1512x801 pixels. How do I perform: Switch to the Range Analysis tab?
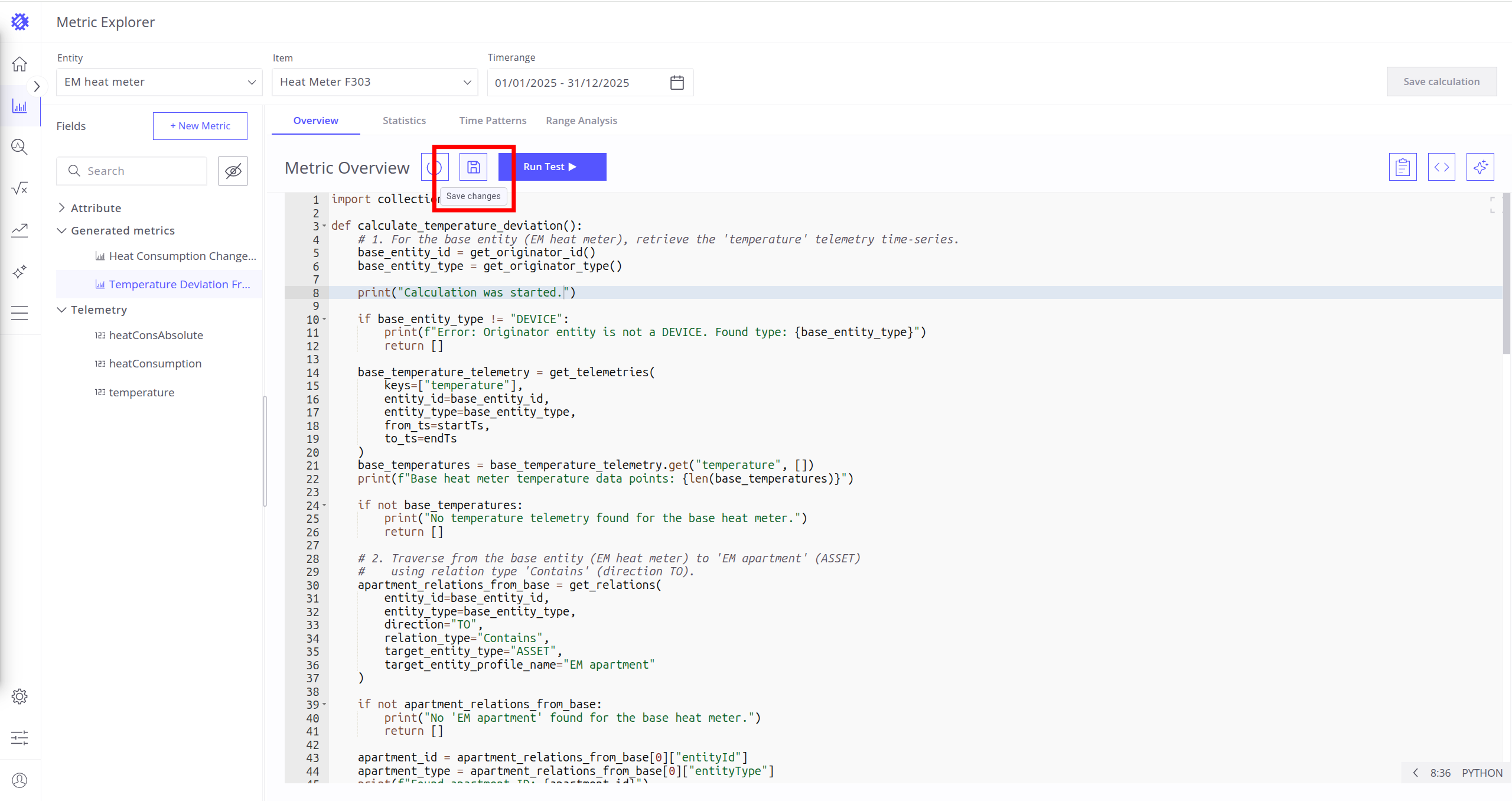pos(581,121)
